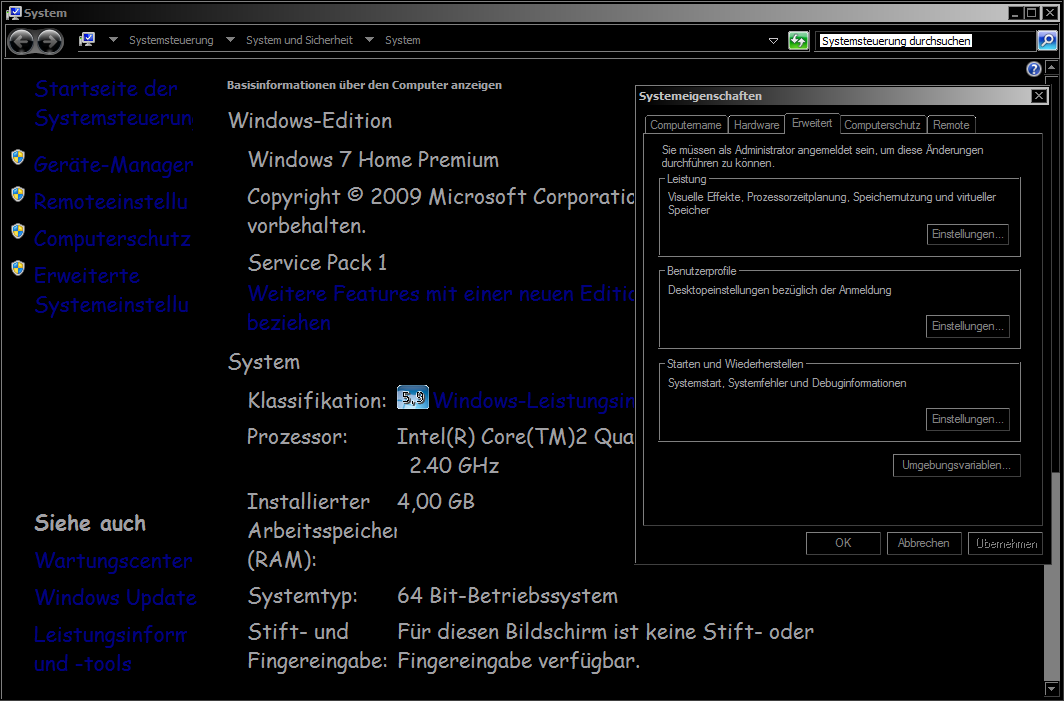Open the address bar history dropdown
This screenshot has height=701, width=1064.
point(773,41)
